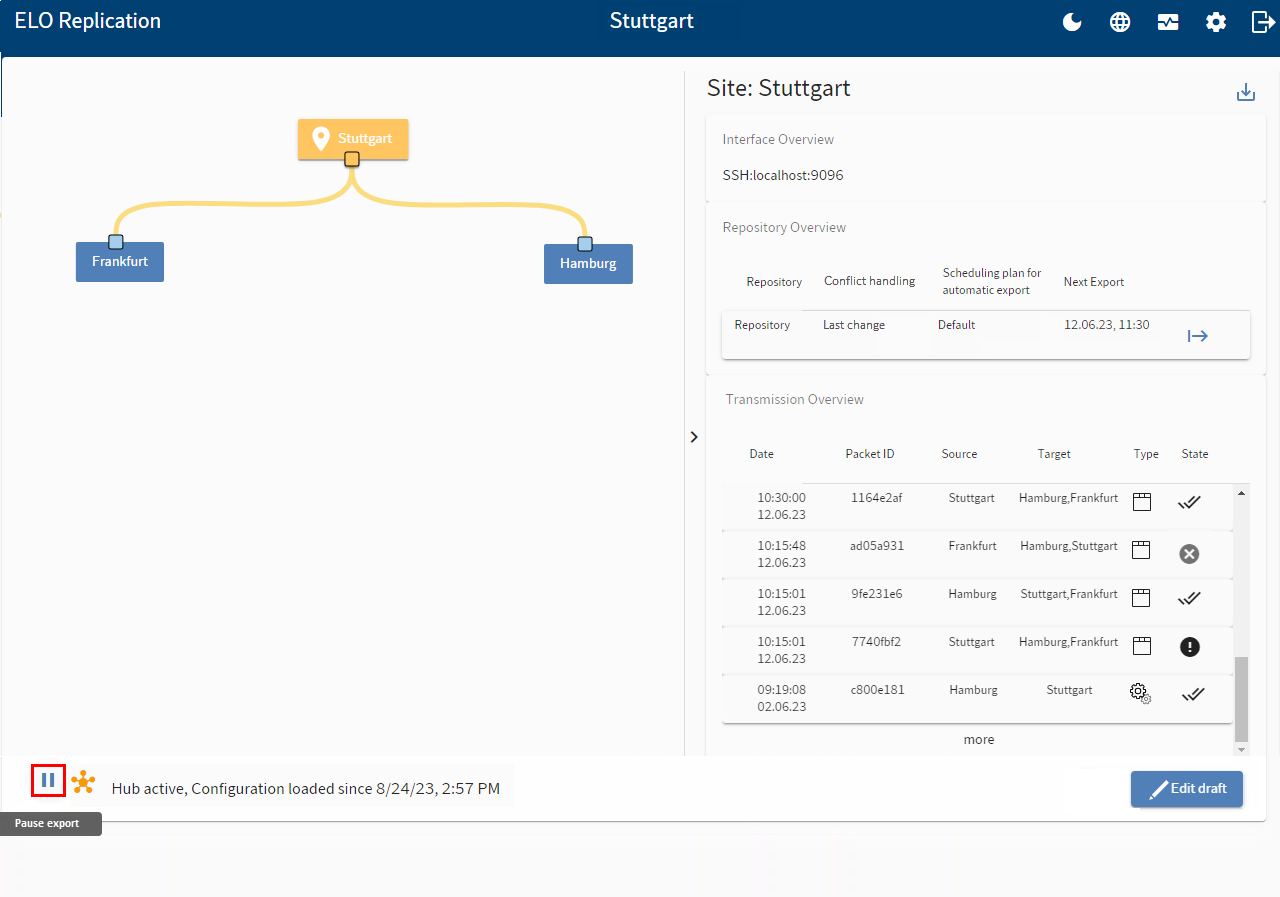Click packet type icon for 7740fbf2
This screenshot has height=897, width=1280.
pos(1142,646)
